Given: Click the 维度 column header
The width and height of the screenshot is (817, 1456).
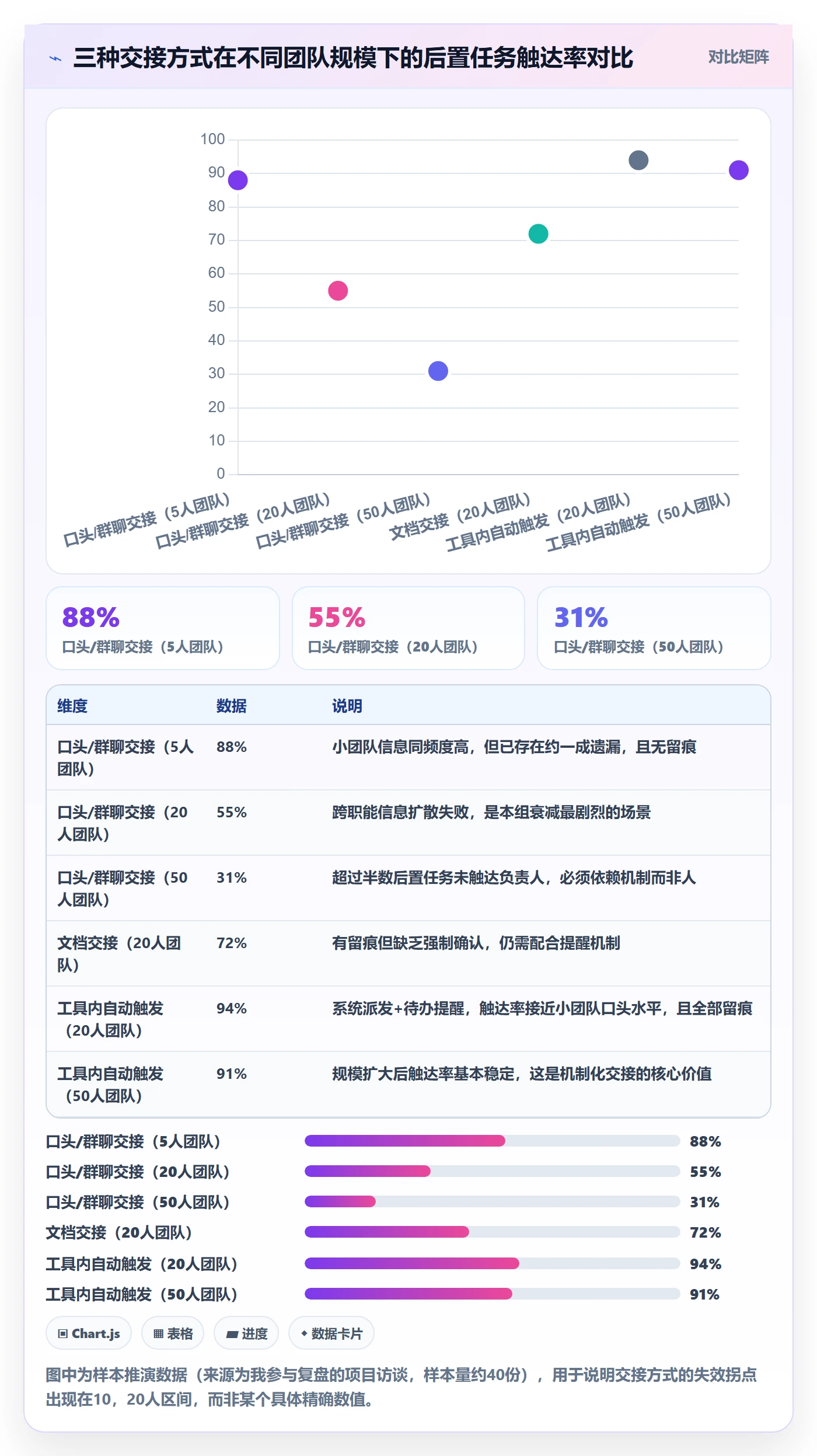Looking at the screenshot, I should pyautogui.click(x=72, y=706).
